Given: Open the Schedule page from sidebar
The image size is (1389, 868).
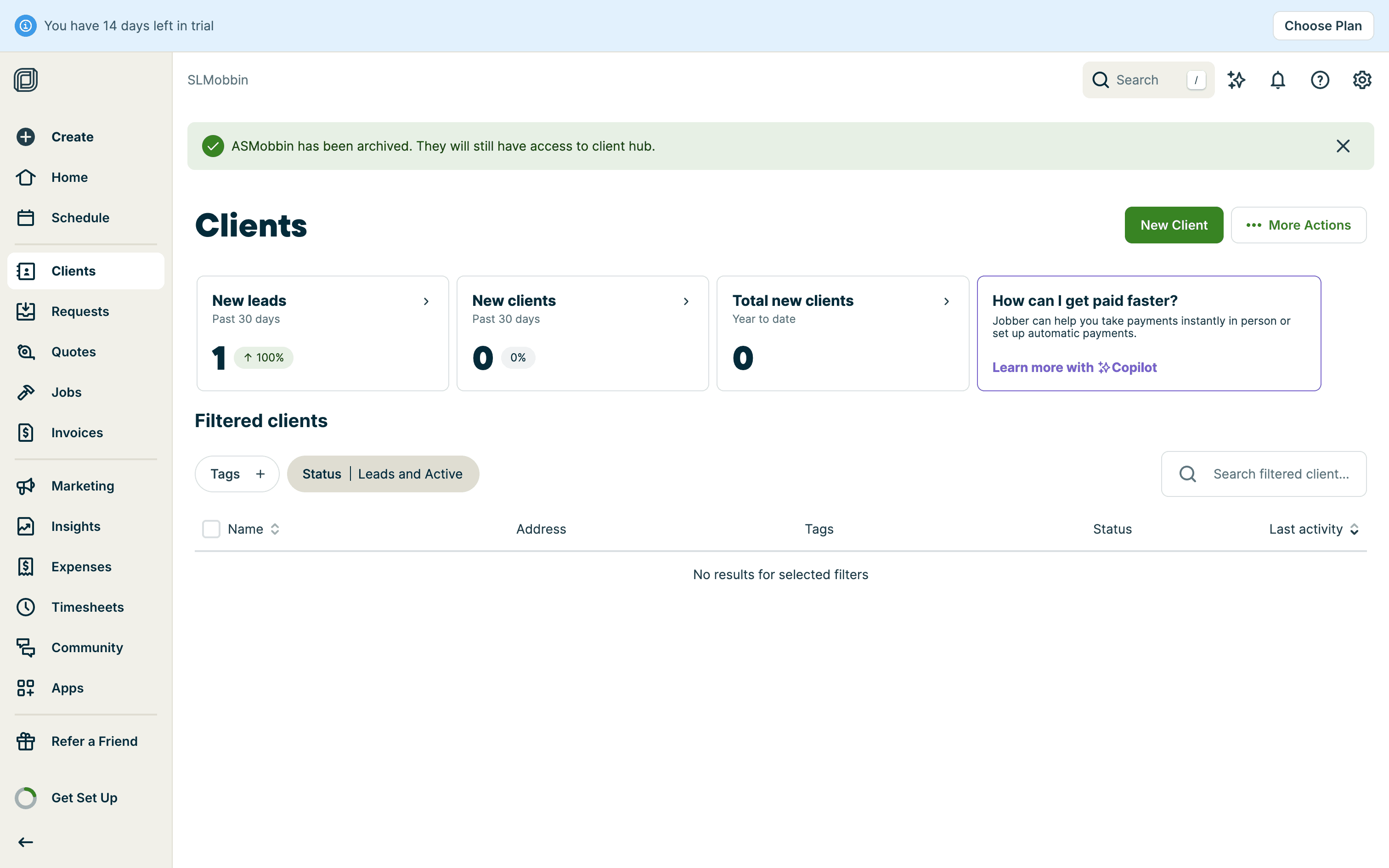Looking at the screenshot, I should coord(80,218).
